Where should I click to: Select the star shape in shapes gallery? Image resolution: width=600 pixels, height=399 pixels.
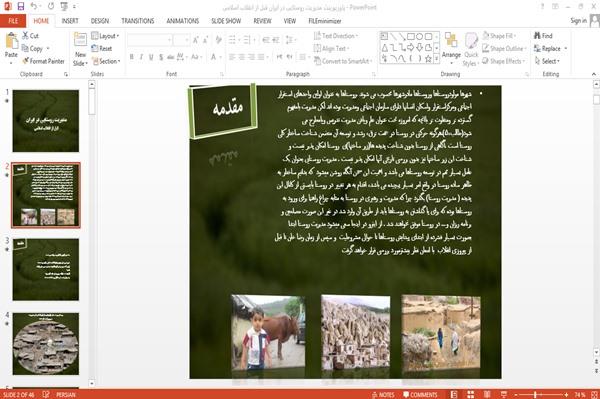[429, 59]
